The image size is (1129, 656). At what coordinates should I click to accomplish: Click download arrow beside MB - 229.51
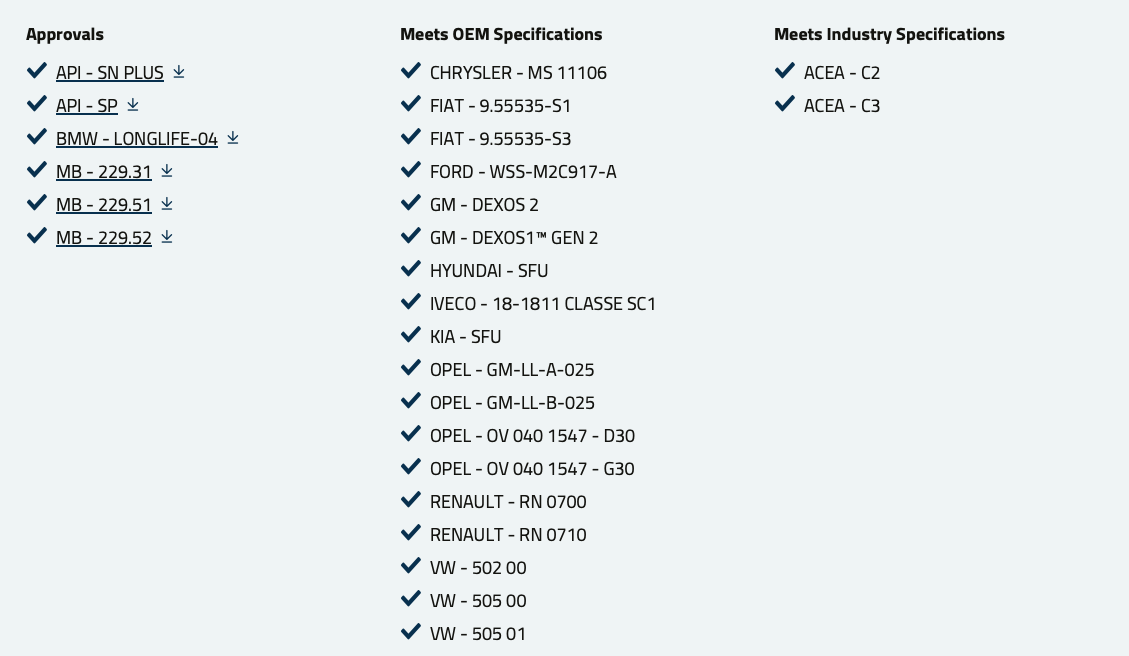pos(167,204)
